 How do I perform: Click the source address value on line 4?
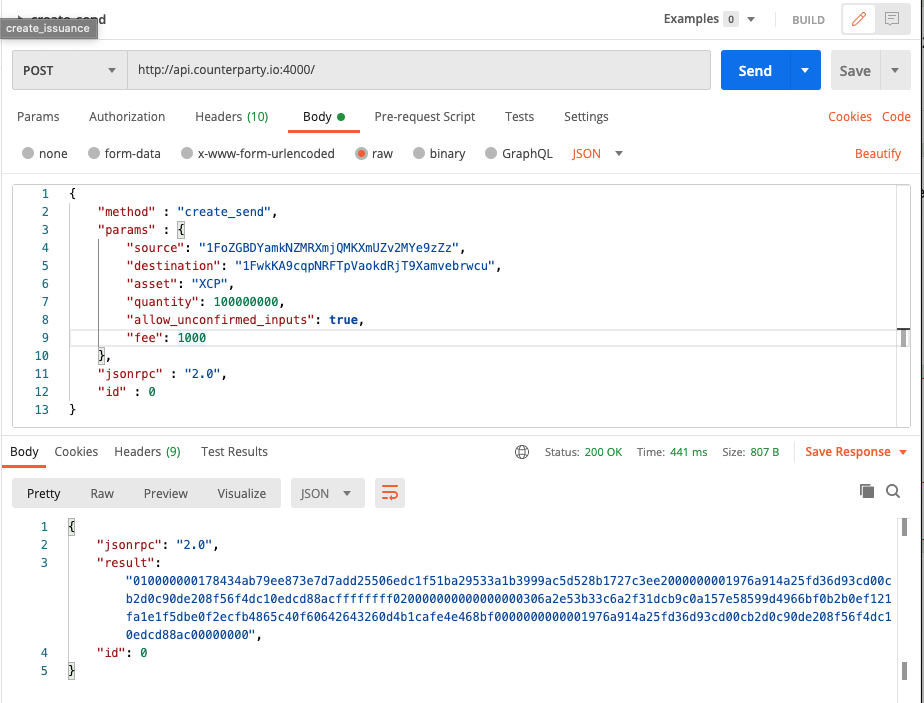tap(329, 247)
